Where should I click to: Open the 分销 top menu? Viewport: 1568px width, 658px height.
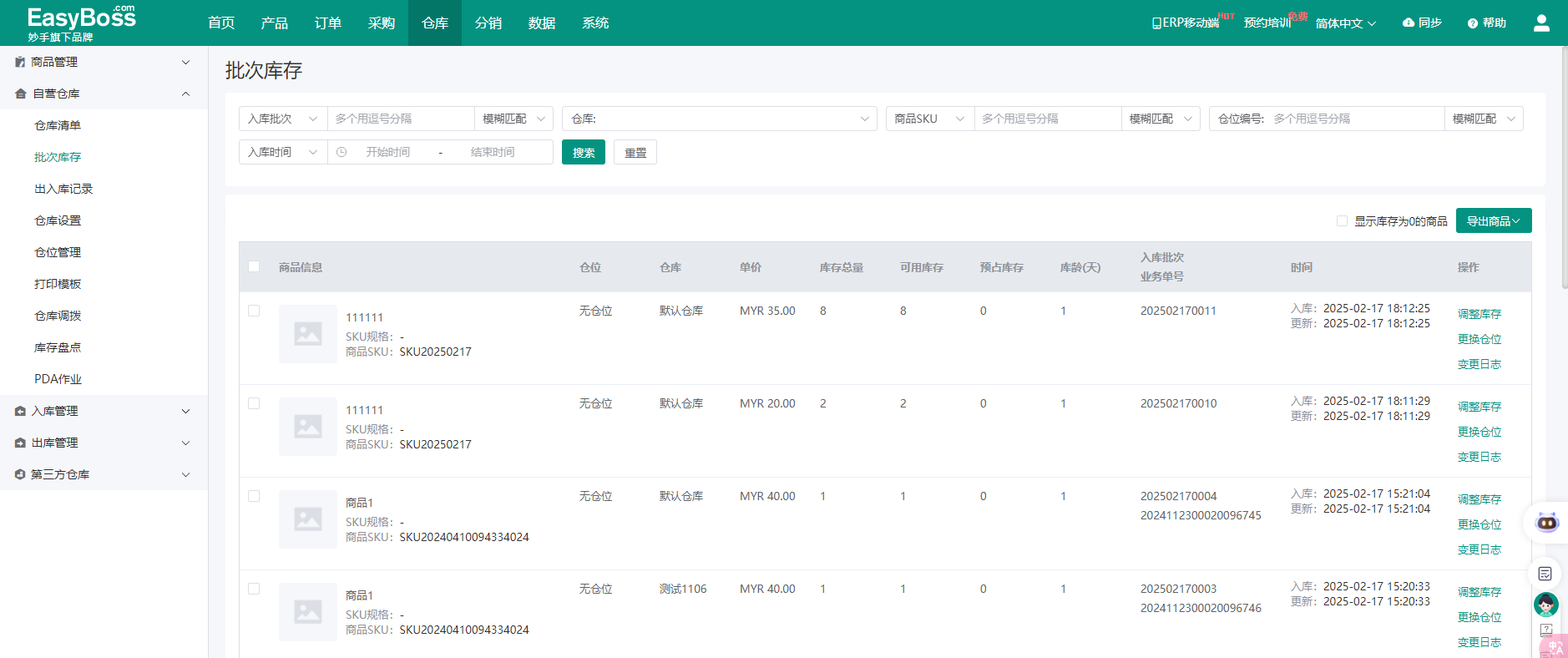488,23
